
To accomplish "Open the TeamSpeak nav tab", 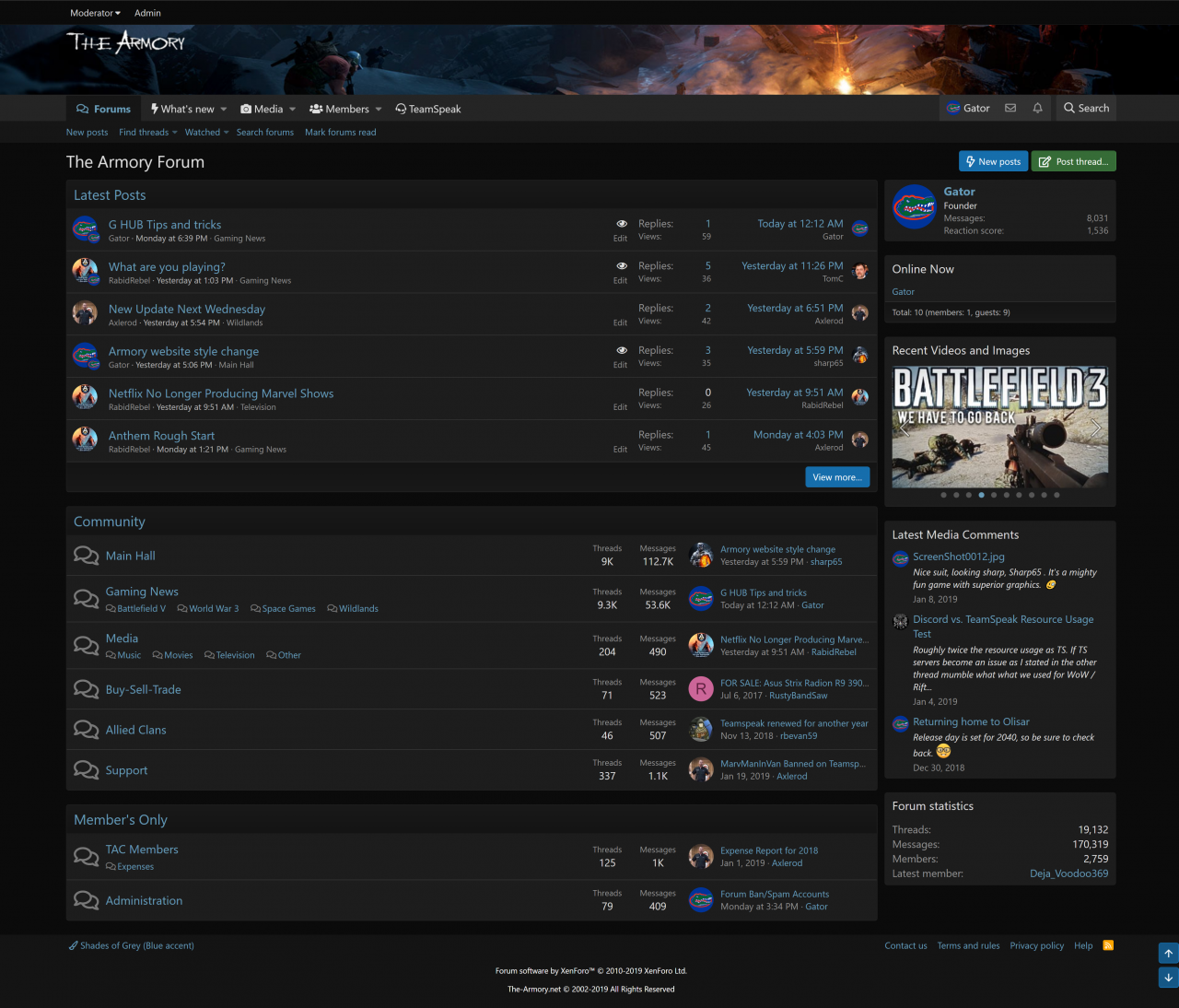I will 428,109.
